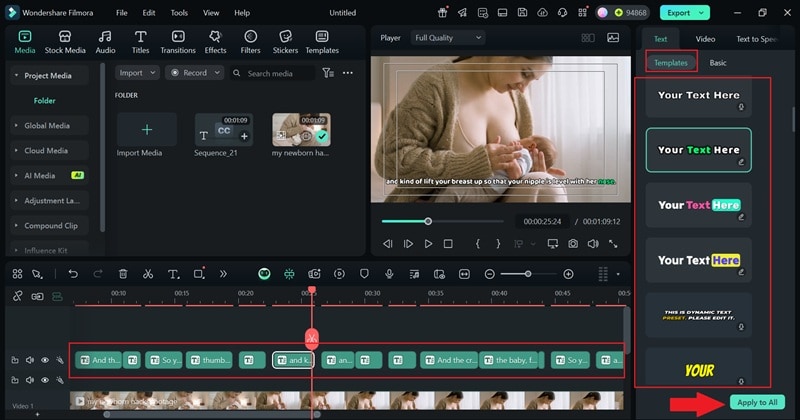Click the player progress slider handle
800x420 pixels.
pos(428,221)
